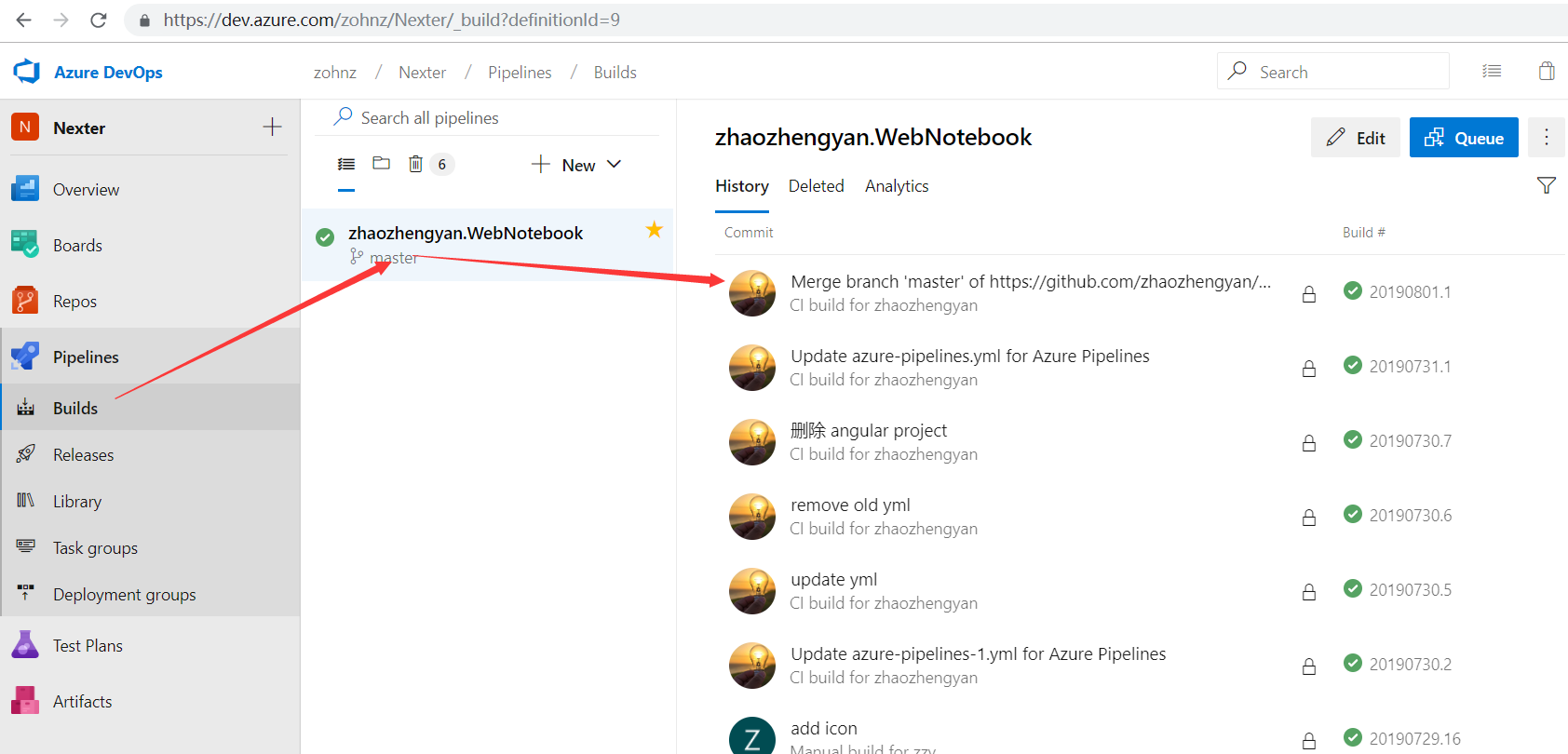Image resolution: width=1568 pixels, height=754 pixels.
Task: Click the Nexter breadcrumb link
Action: [422, 73]
